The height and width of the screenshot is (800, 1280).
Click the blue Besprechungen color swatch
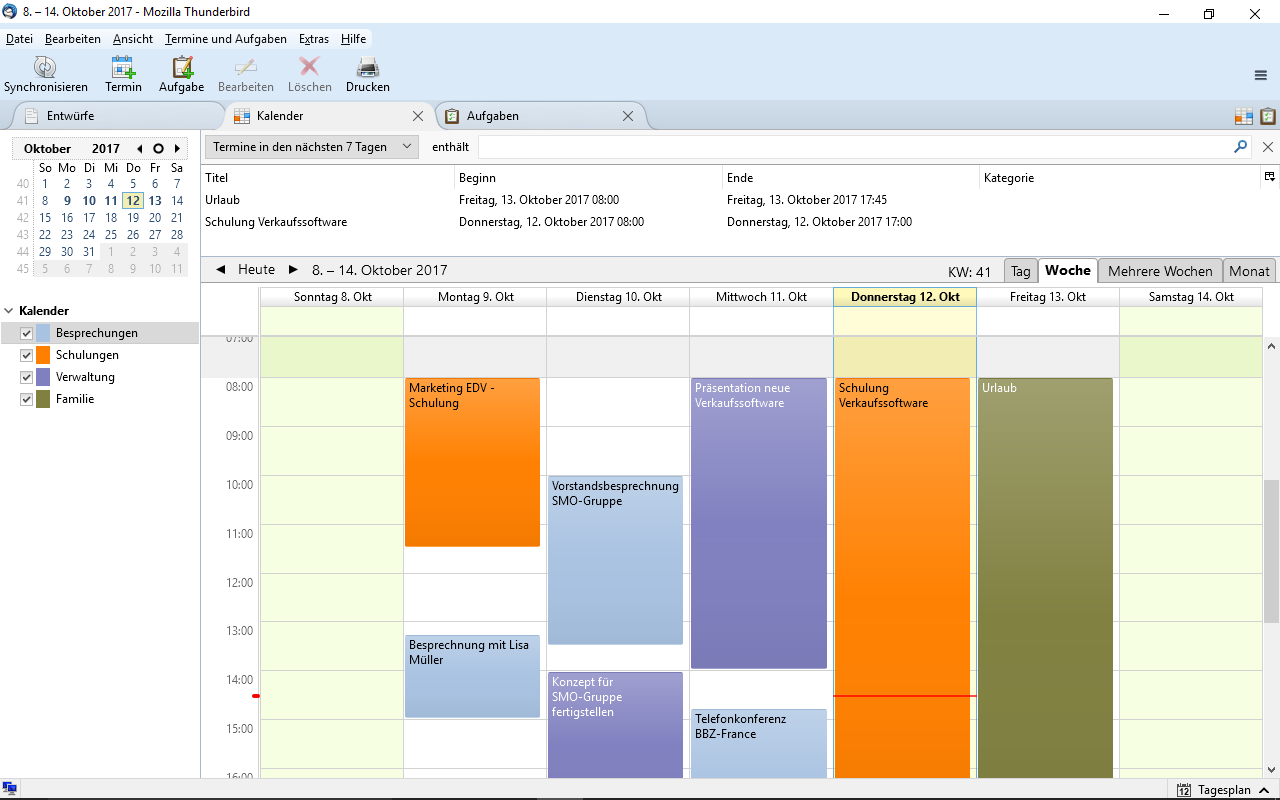(x=43, y=333)
